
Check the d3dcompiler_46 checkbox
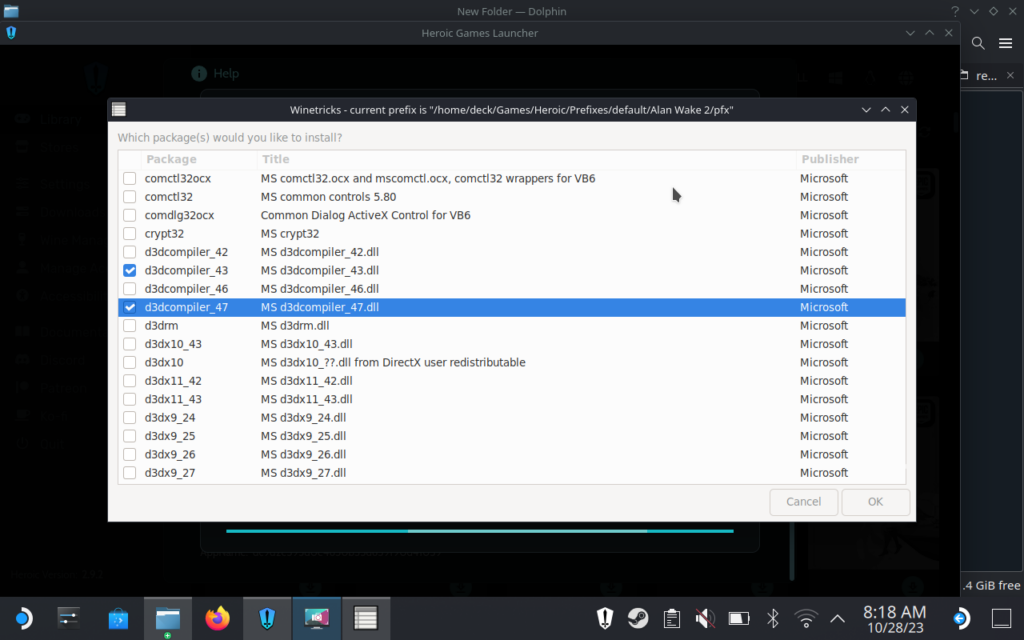[129, 289]
